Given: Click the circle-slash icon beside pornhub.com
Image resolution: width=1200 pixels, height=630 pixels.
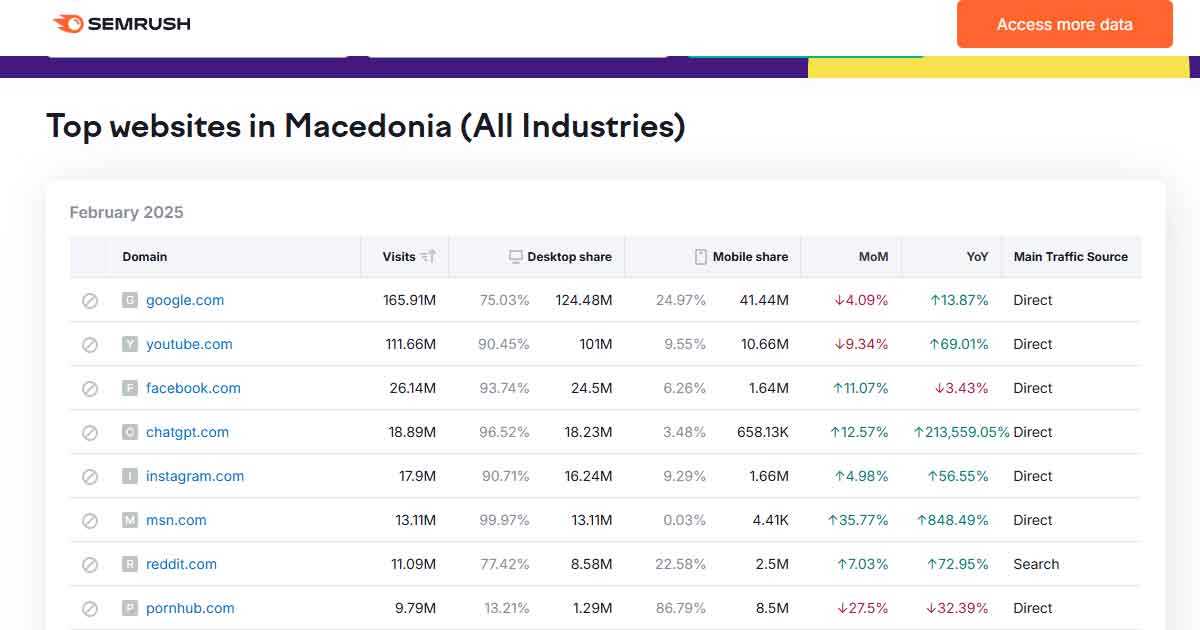Looking at the screenshot, I should coord(90,608).
